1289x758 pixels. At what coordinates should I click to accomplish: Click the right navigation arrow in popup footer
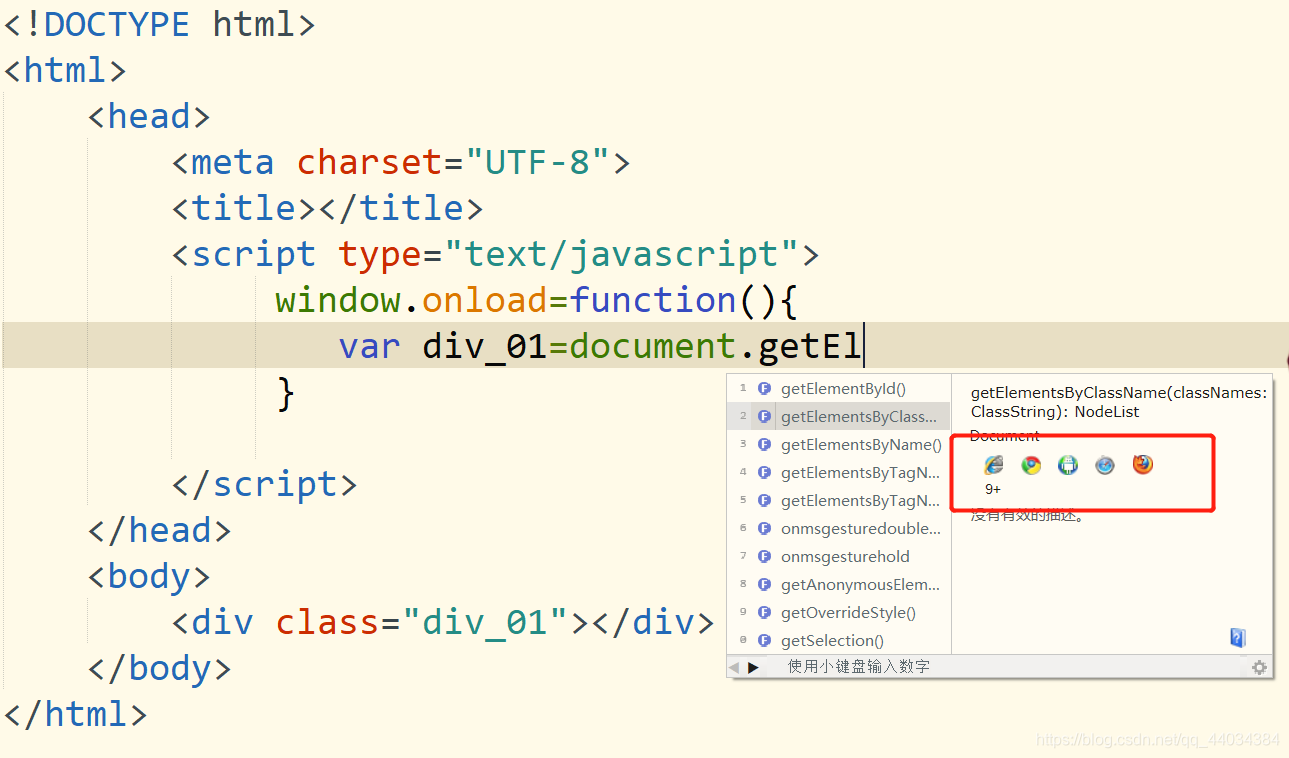(x=752, y=667)
